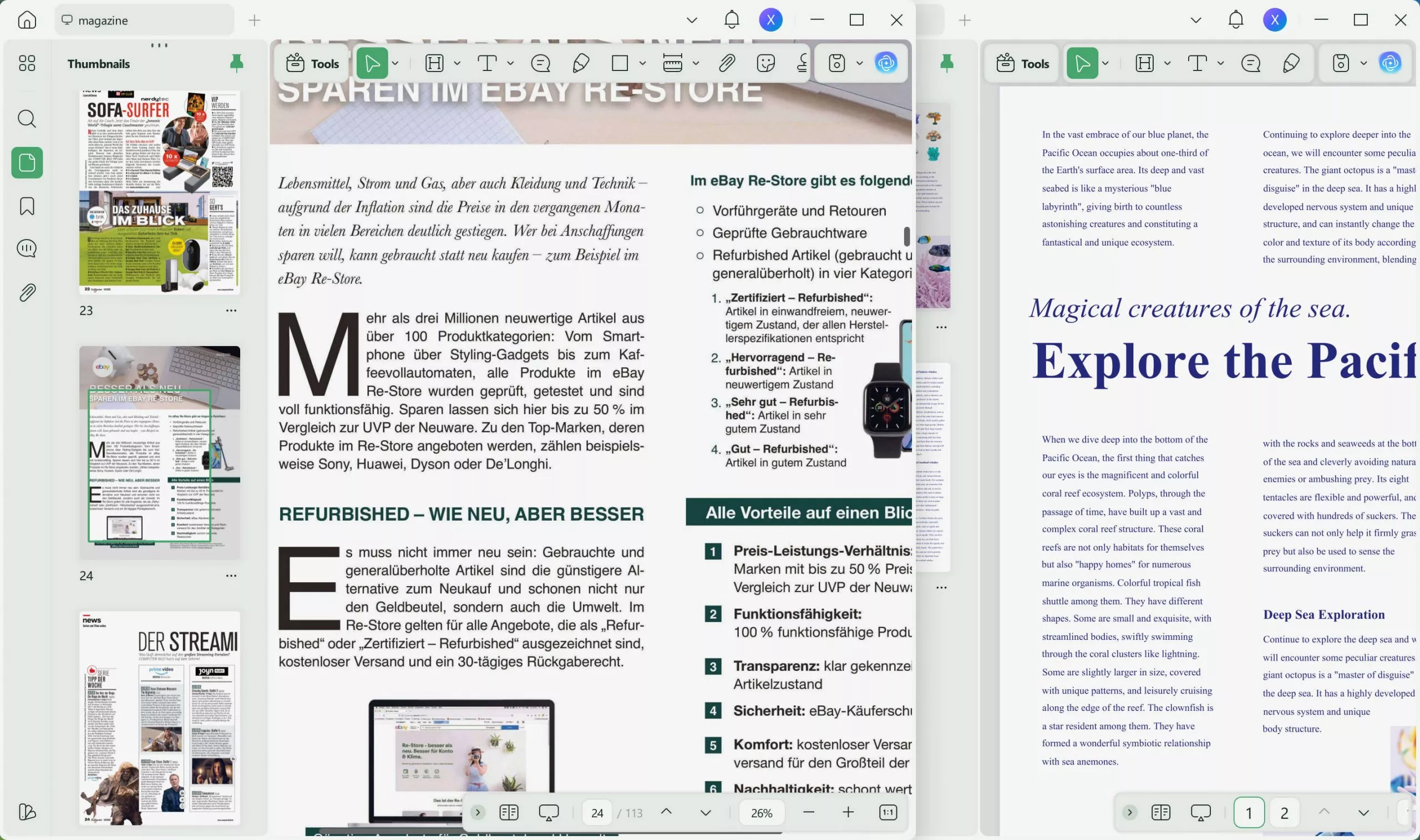Go to page 2 in the right document
The image size is (1420, 840).
coord(1285,812)
